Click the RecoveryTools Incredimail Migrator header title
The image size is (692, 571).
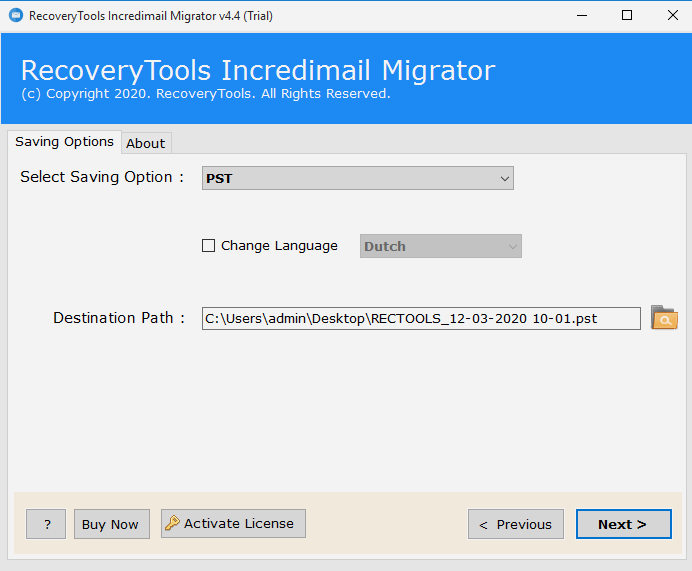(258, 71)
